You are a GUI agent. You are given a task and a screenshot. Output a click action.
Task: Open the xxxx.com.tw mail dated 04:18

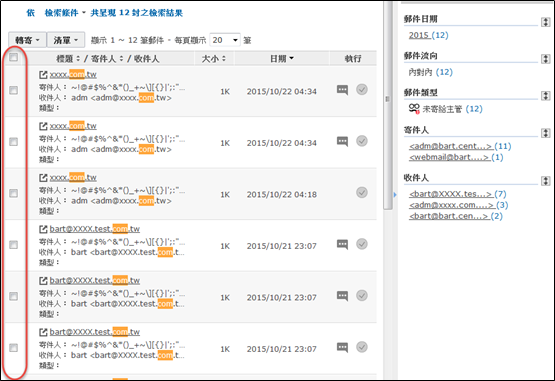(73, 177)
